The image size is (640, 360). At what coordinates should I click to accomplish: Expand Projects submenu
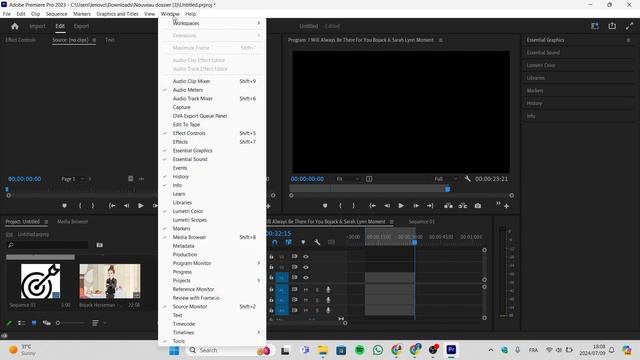pyautogui.click(x=212, y=280)
